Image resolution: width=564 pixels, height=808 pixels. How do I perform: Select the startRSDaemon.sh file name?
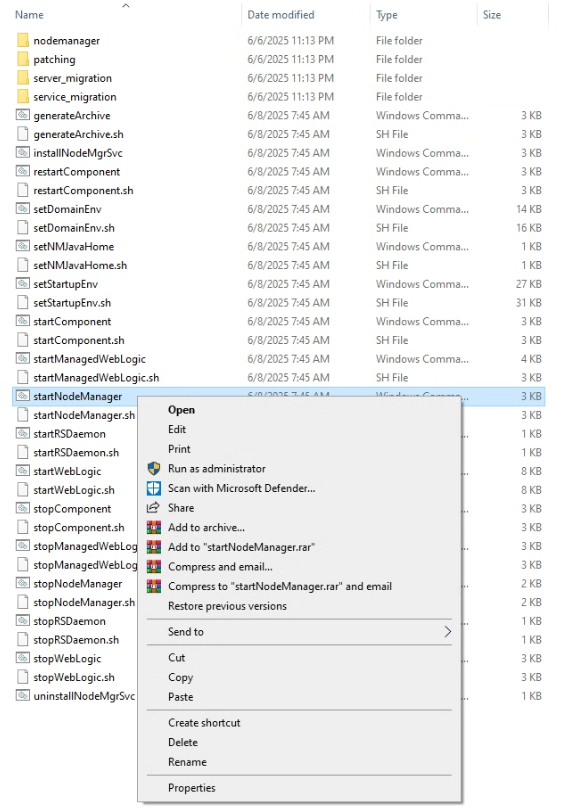point(76,452)
